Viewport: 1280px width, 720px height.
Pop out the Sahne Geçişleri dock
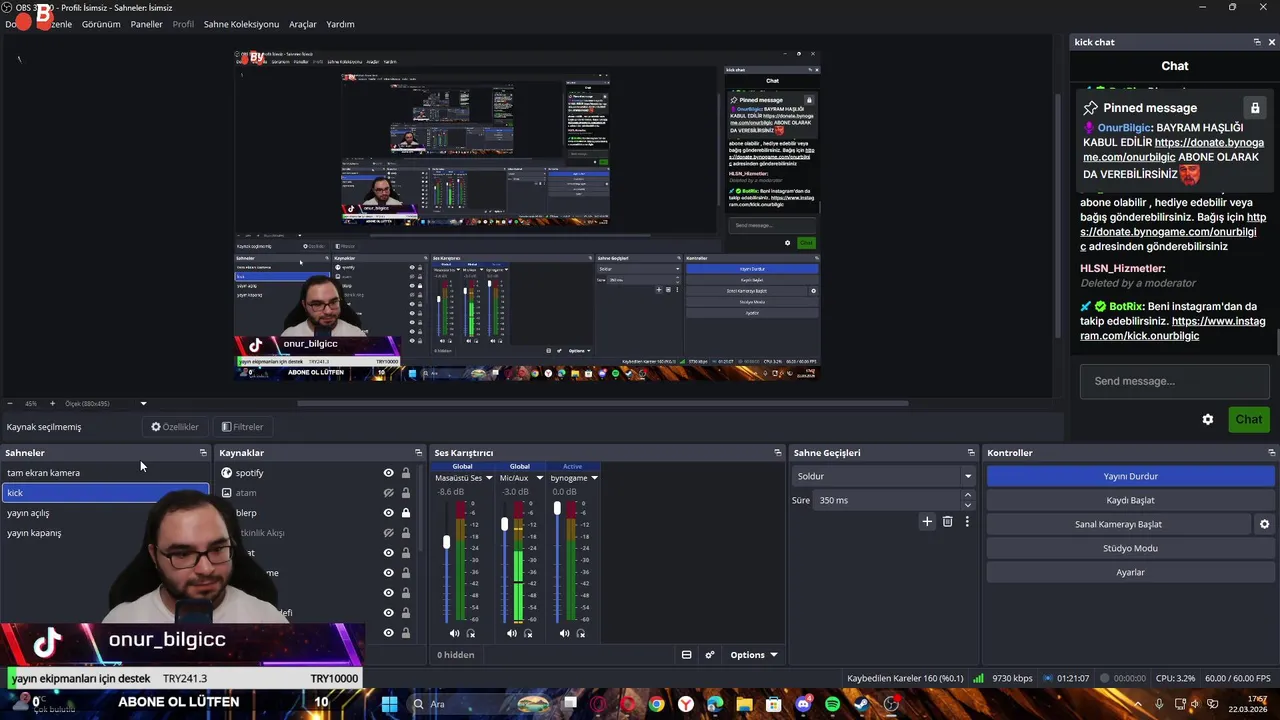971,453
